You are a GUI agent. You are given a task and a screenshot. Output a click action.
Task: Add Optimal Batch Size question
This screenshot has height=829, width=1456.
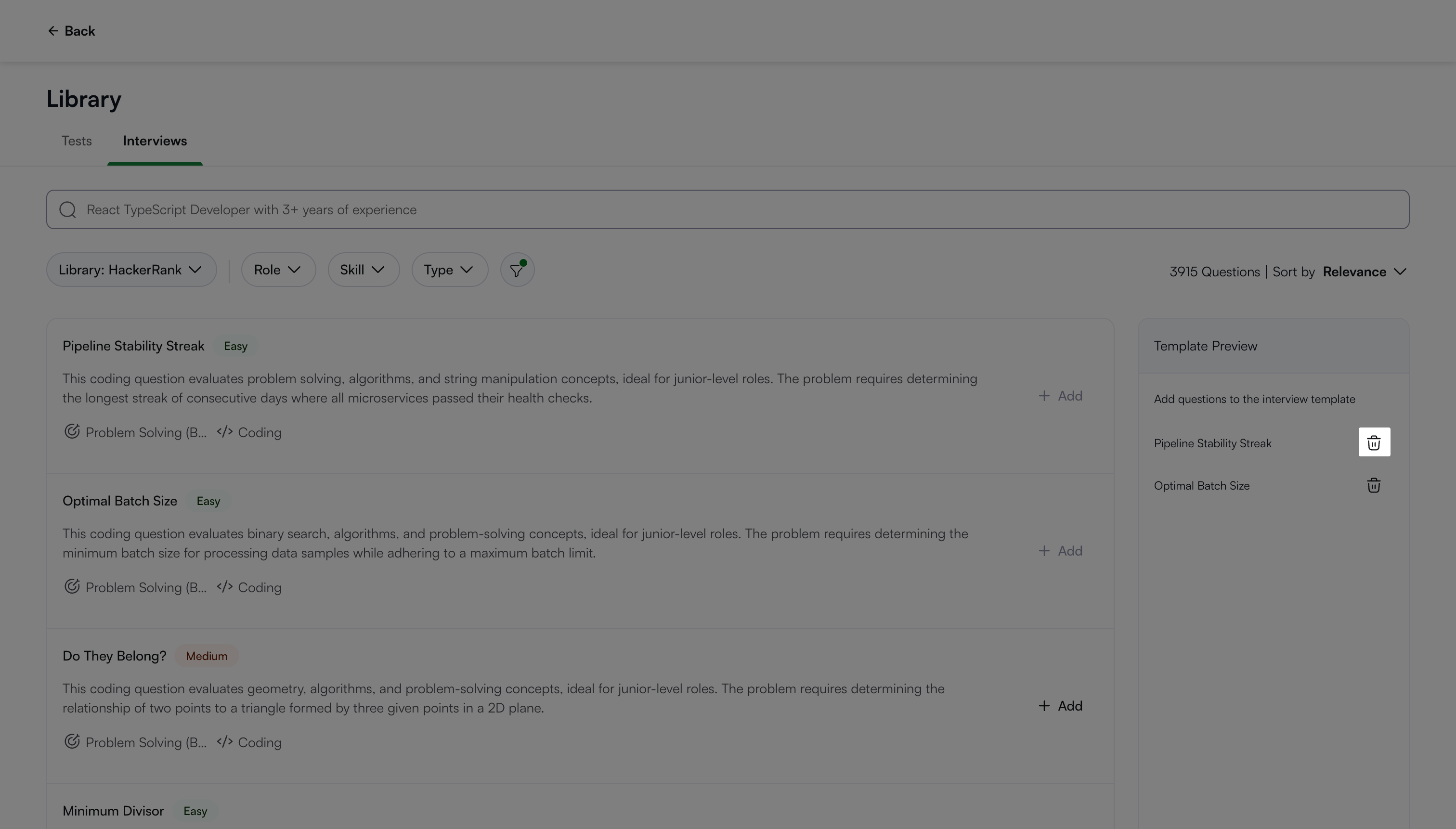click(1060, 551)
